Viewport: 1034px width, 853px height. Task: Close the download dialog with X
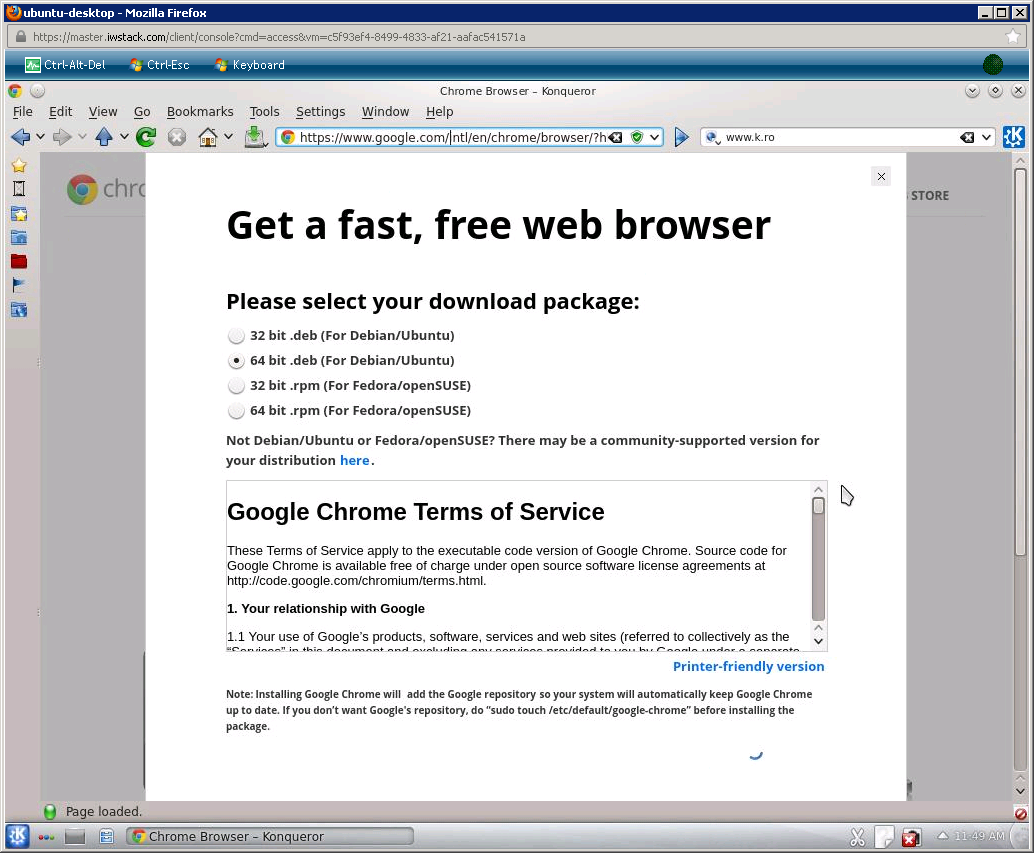point(881,177)
